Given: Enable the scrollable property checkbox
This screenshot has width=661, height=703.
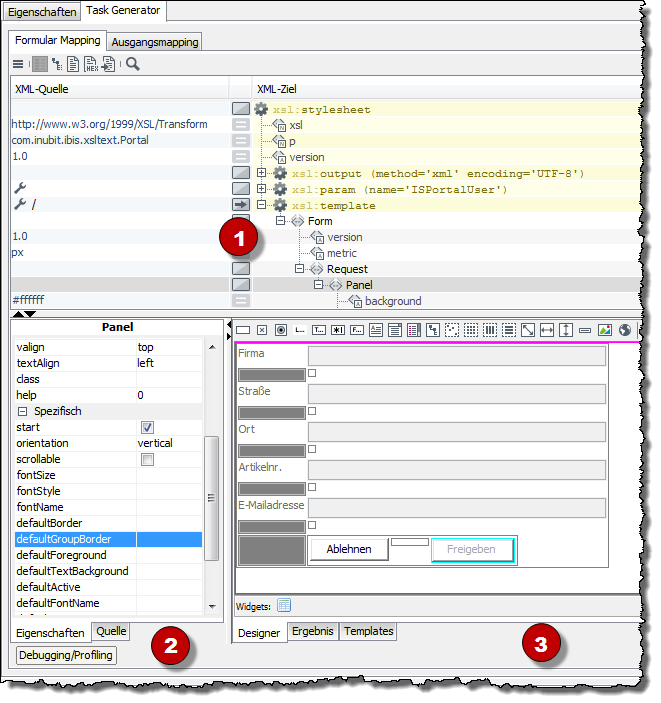Looking at the screenshot, I should [x=147, y=459].
